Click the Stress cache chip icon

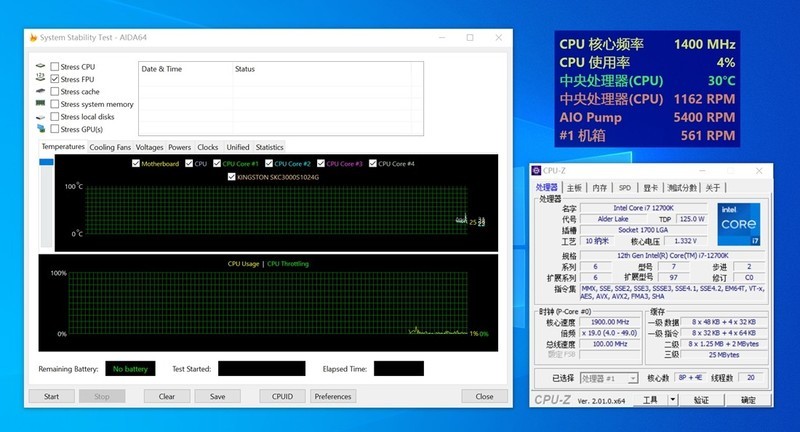click(x=40, y=91)
